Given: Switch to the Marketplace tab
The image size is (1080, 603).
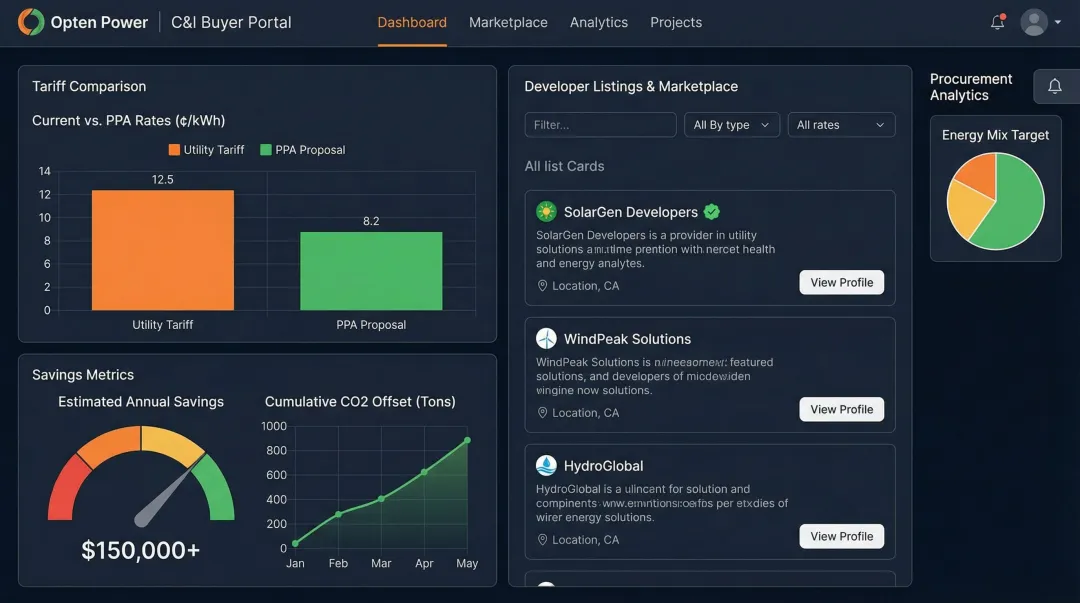Looking at the screenshot, I should [x=508, y=22].
